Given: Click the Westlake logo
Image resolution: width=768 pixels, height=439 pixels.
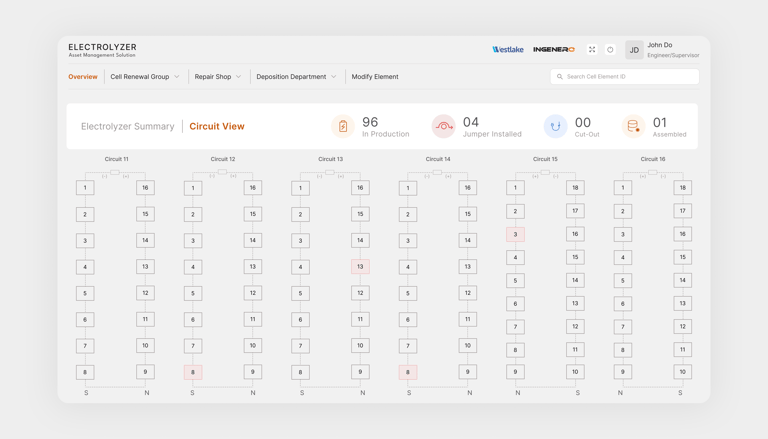Looking at the screenshot, I should 508,49.
